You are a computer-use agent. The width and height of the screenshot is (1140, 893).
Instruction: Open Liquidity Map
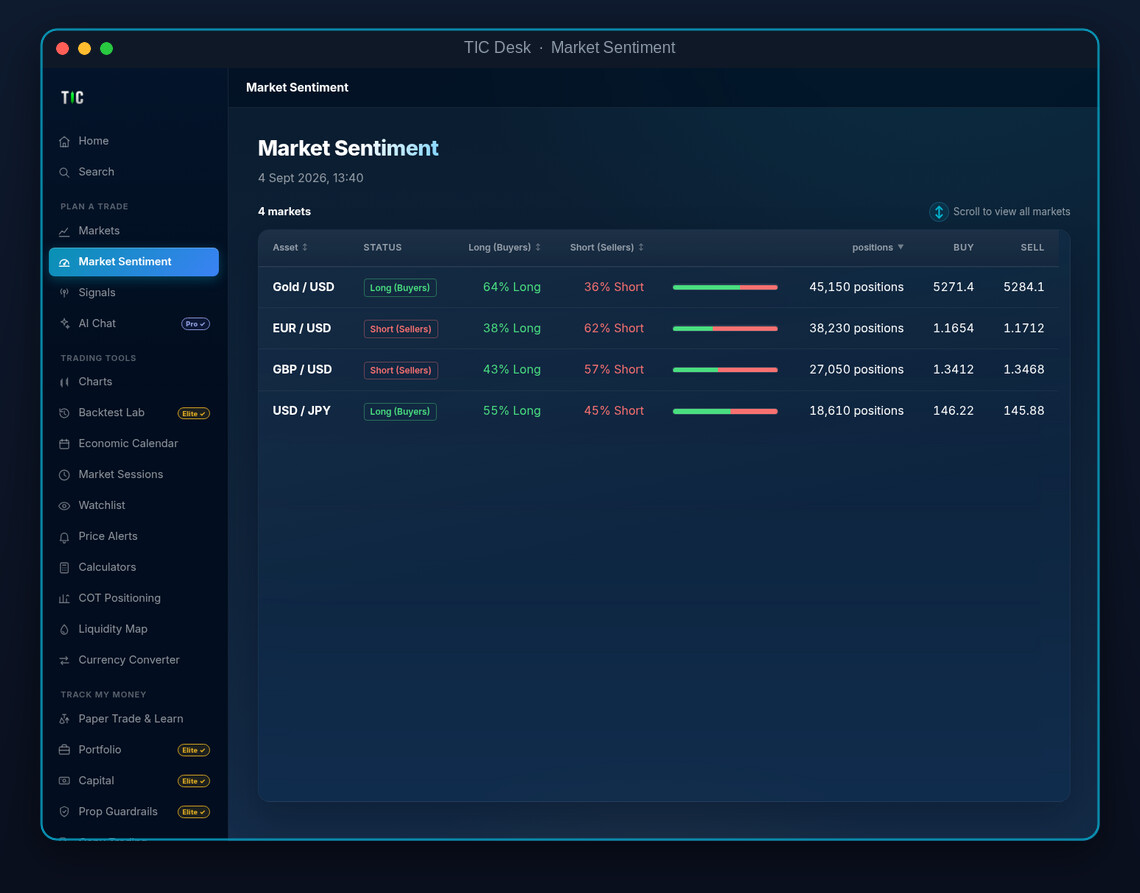(x=134, y=629)
